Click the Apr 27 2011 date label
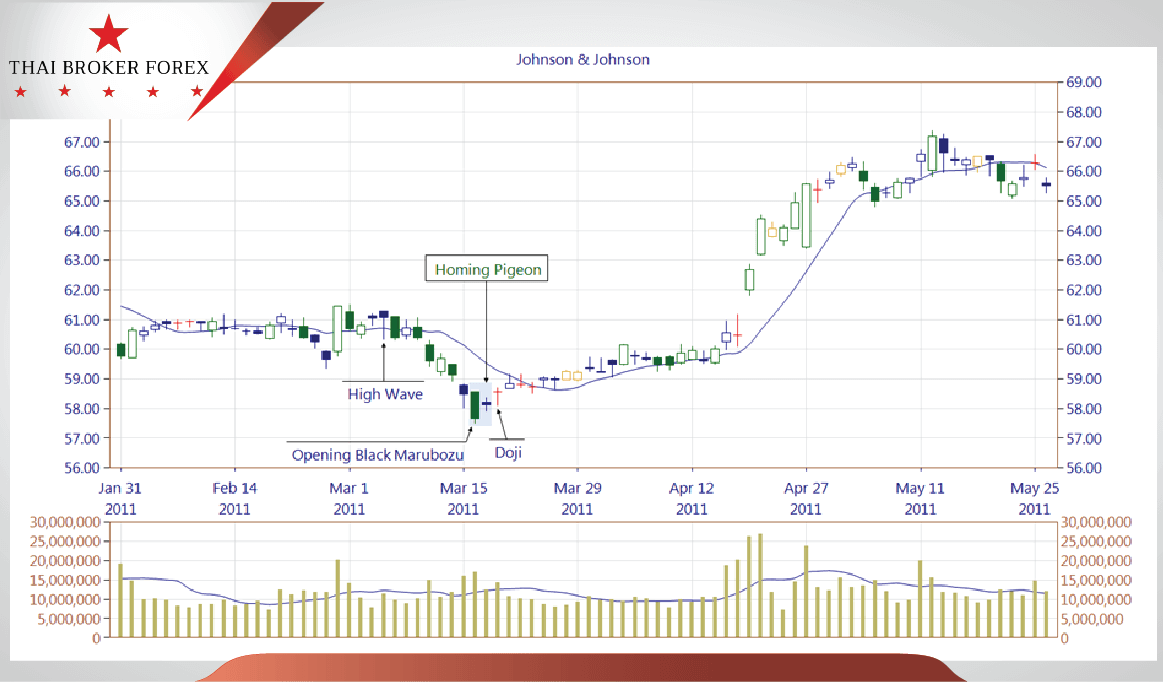This screenshot has height=682, width=1163. coord(806,498)
